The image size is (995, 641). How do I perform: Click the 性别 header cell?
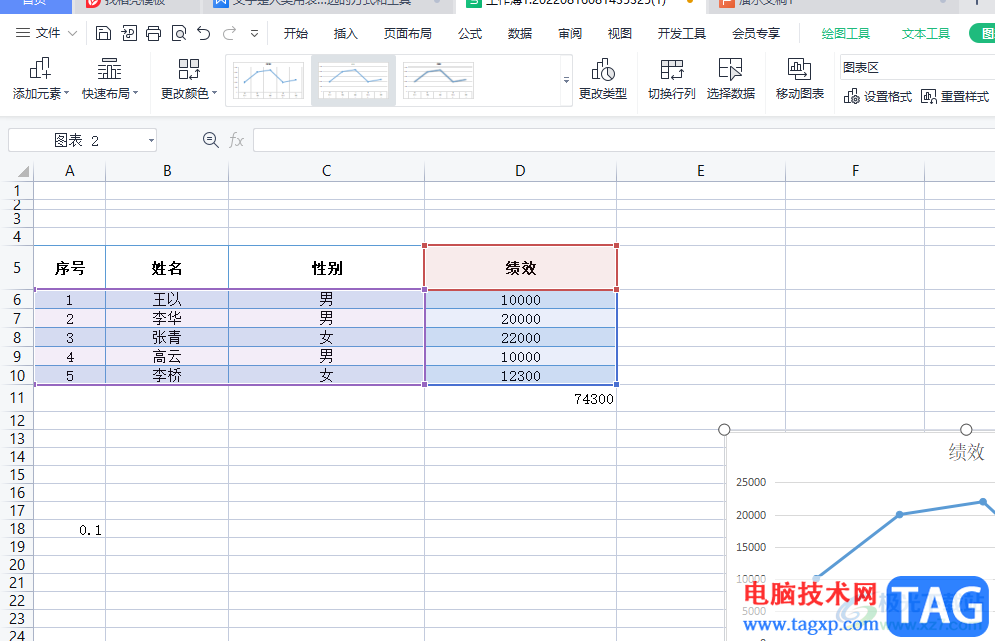[x=326, y=268]
